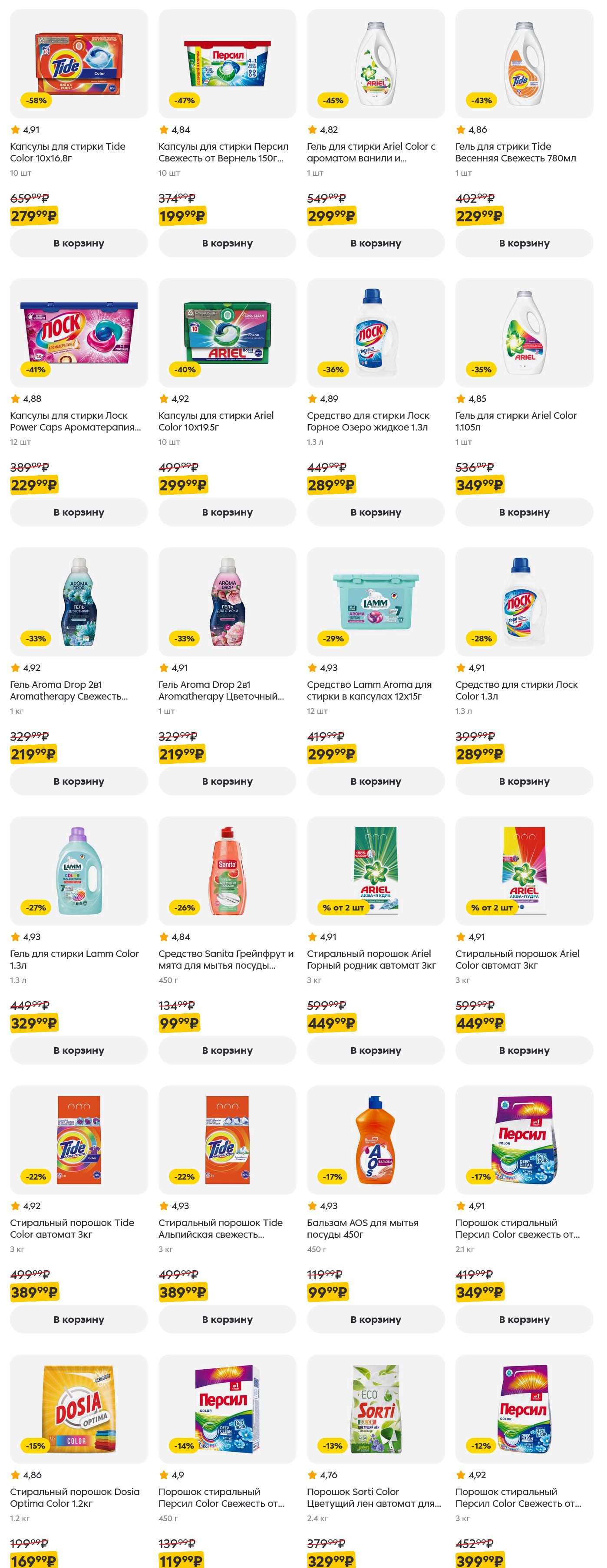The image size is (607, 1568).
Task: Open the Sanita Грейпфрут и мята product image
Action: tap(227, 871)
